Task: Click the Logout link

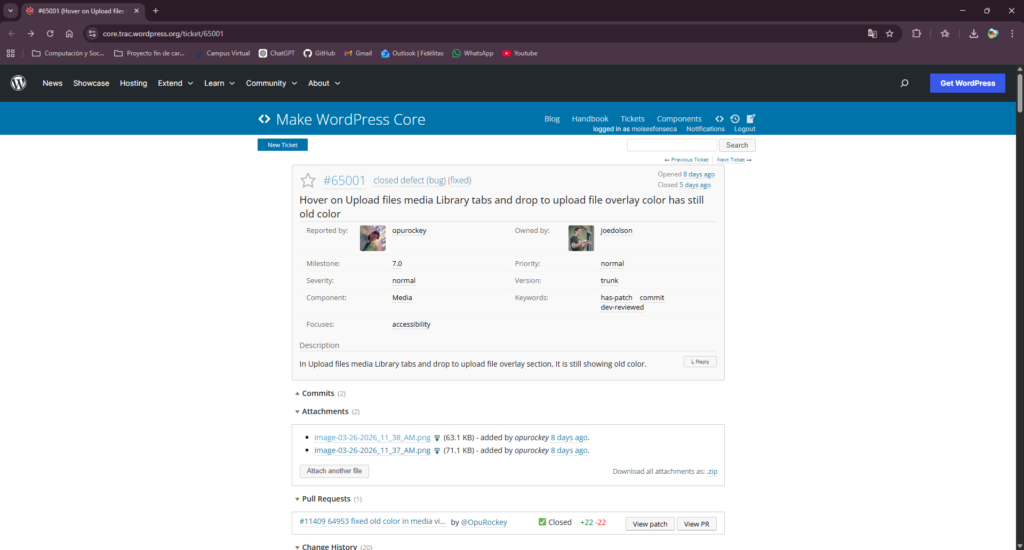Action: [744, 129]
